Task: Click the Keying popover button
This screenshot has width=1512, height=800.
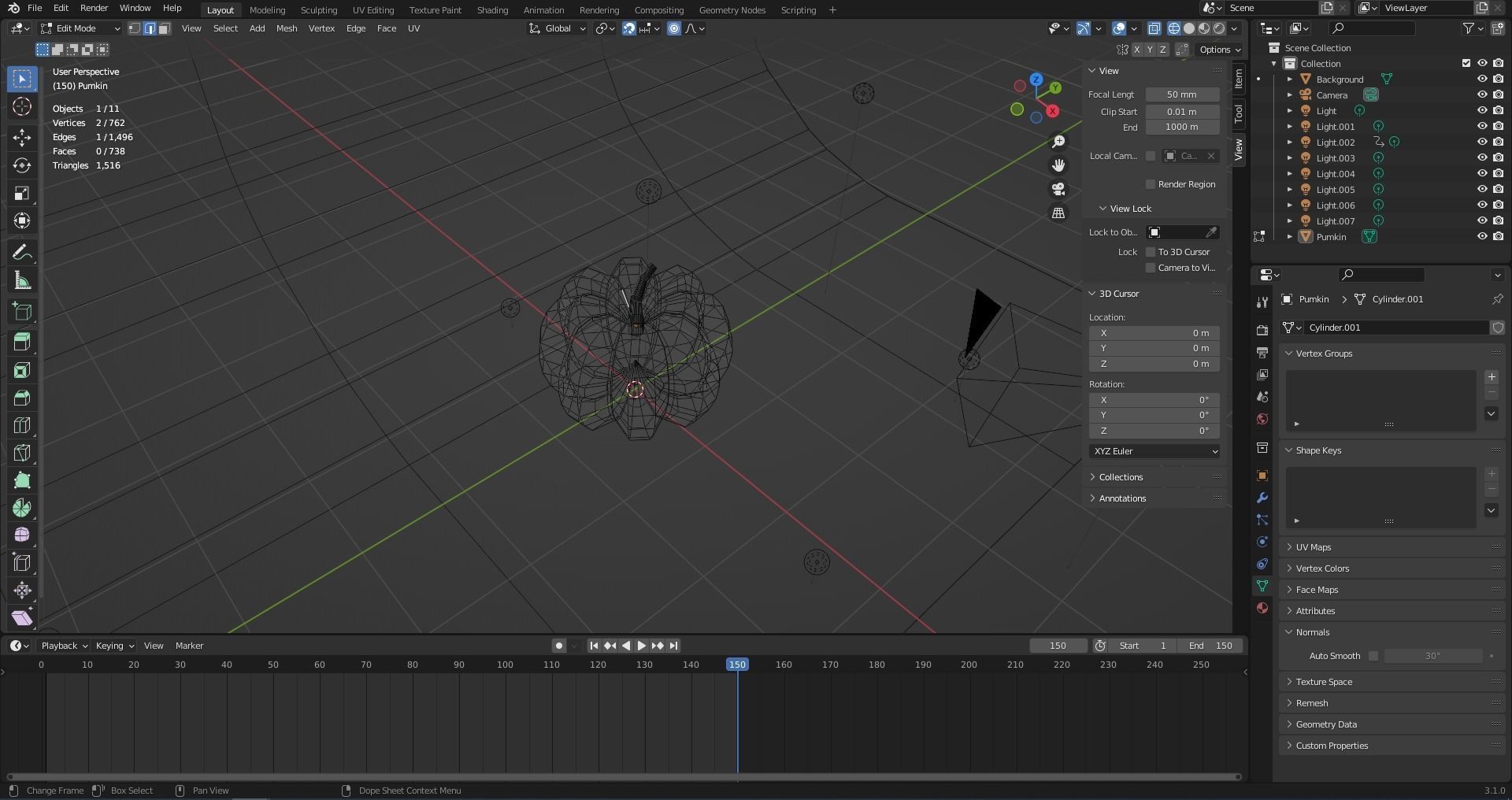Action: coord(115,646)
